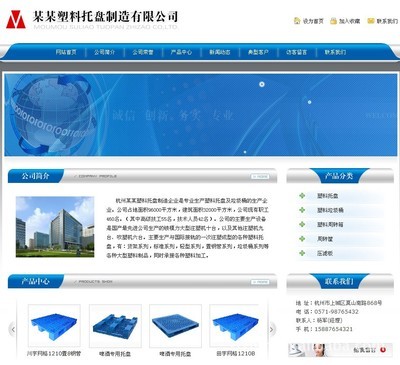Click the 加入收藏 folder icon
This screenshot has height=365, width=400.
[333, 21]
